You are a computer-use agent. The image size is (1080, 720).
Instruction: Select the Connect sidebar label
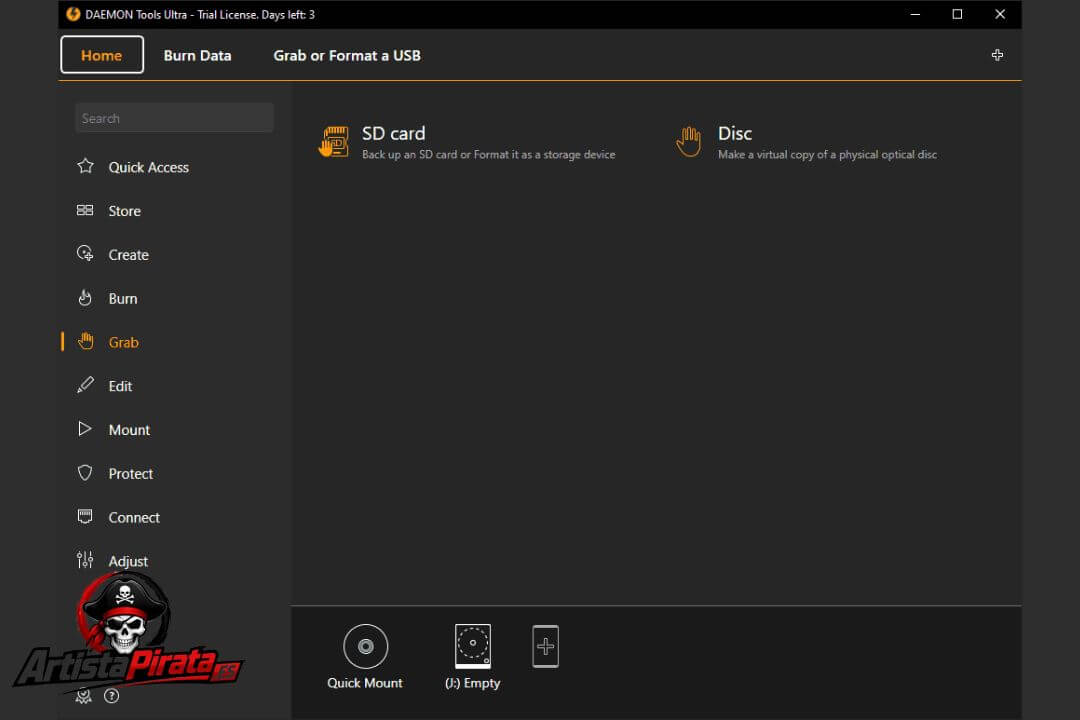[x=134, y=517]
